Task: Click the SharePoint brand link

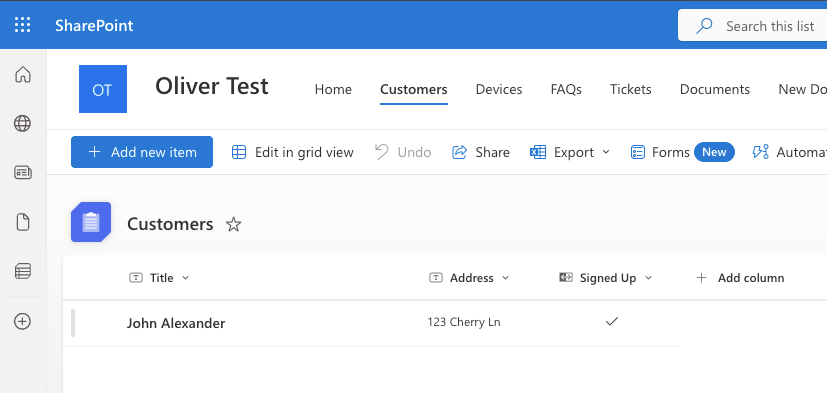Action: [x=94, y=25]
